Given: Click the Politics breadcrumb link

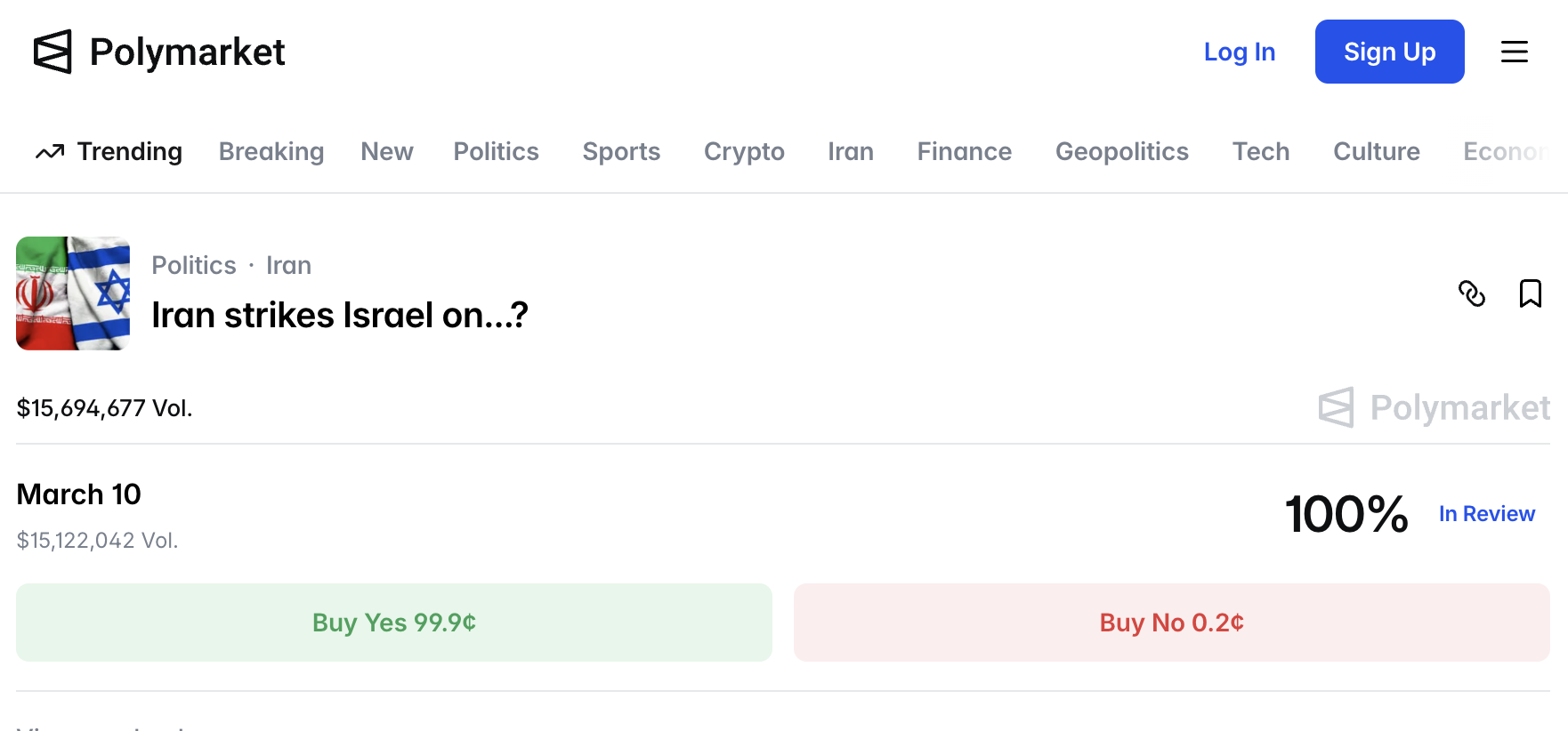Looking at the screenshot, I should click(194, 265).
